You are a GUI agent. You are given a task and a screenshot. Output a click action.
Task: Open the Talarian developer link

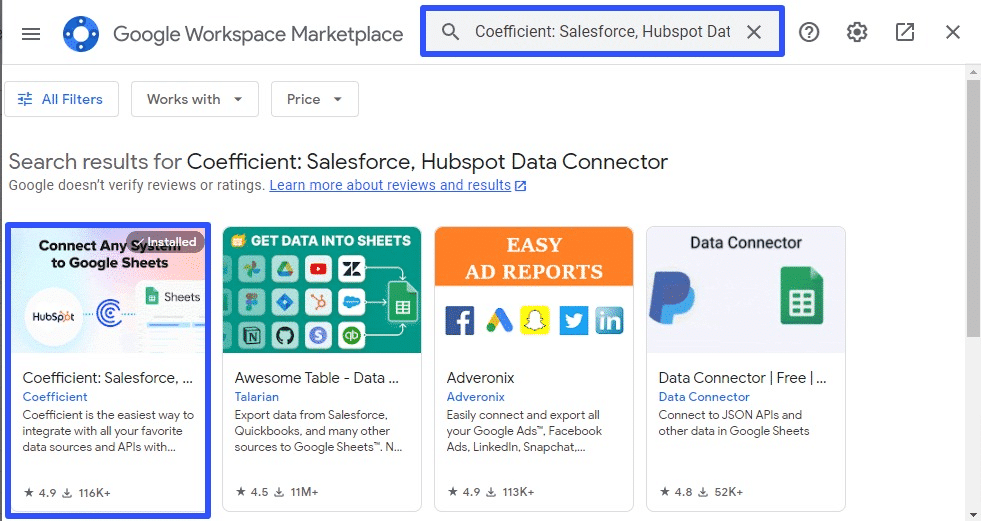257,397
